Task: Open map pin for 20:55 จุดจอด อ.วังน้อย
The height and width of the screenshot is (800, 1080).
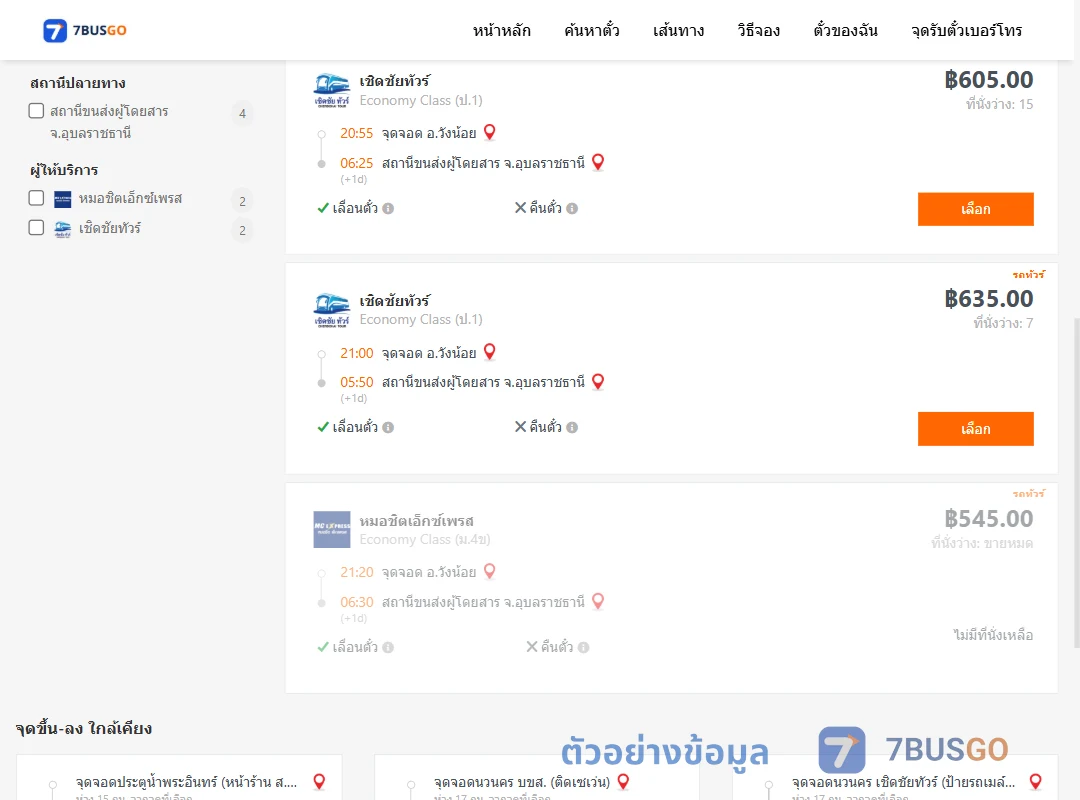Action: [x=490, y=132]
